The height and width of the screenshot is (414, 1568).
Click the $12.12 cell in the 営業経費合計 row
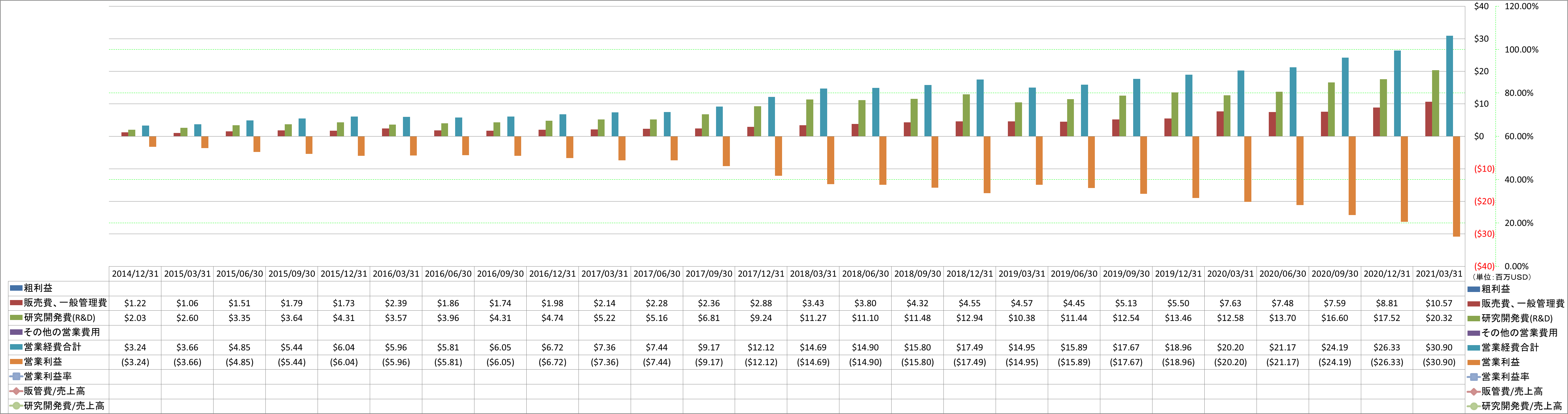point(761,348)
